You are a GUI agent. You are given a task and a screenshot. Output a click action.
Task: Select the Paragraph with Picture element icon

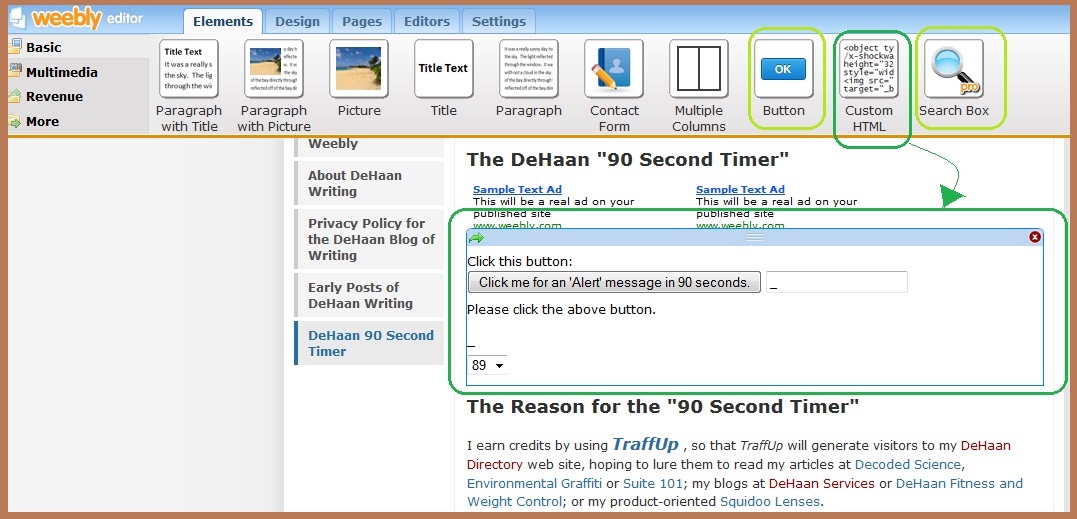pos(274,69)
